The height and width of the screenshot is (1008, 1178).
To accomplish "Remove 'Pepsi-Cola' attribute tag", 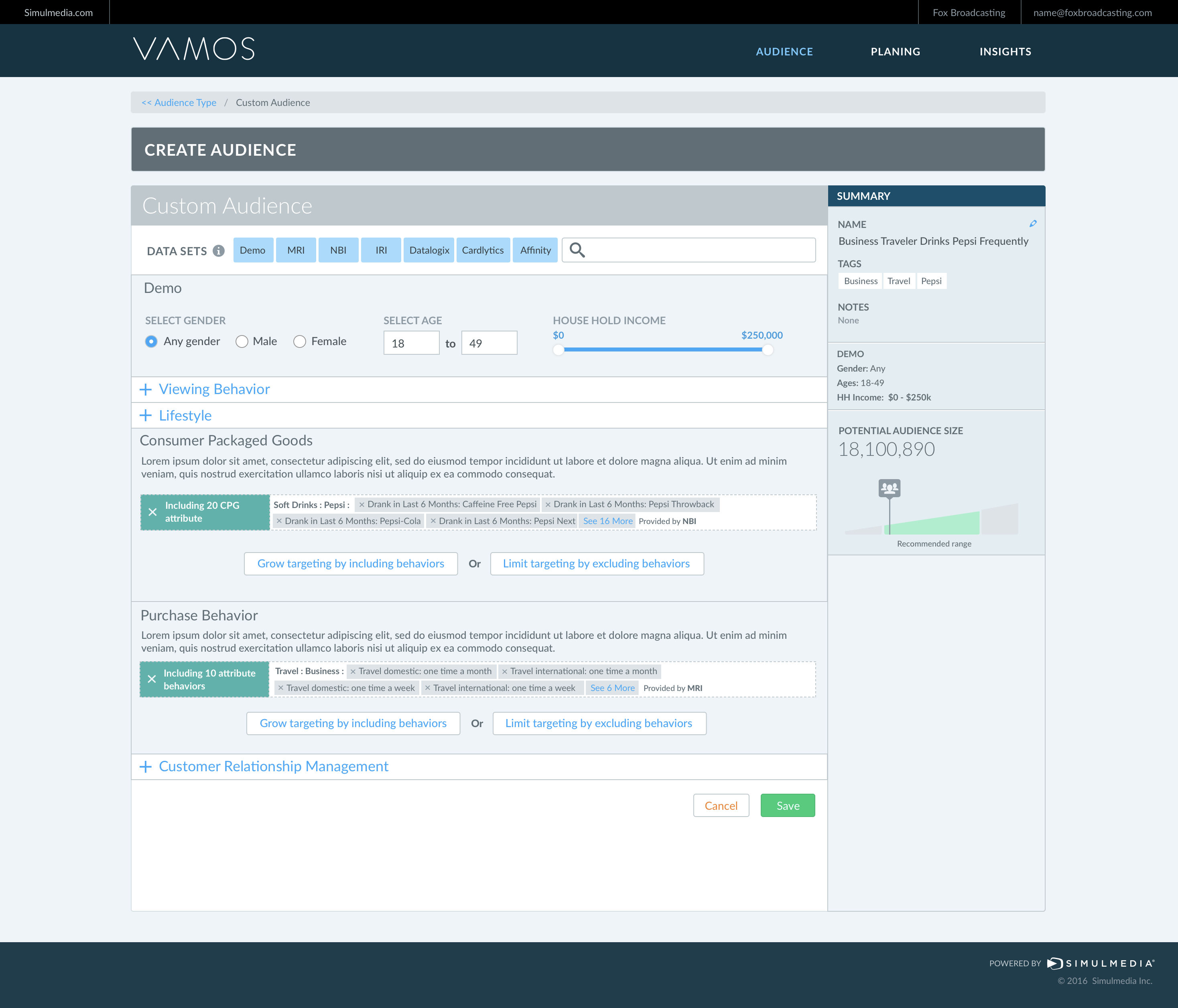I will (279, 521).
